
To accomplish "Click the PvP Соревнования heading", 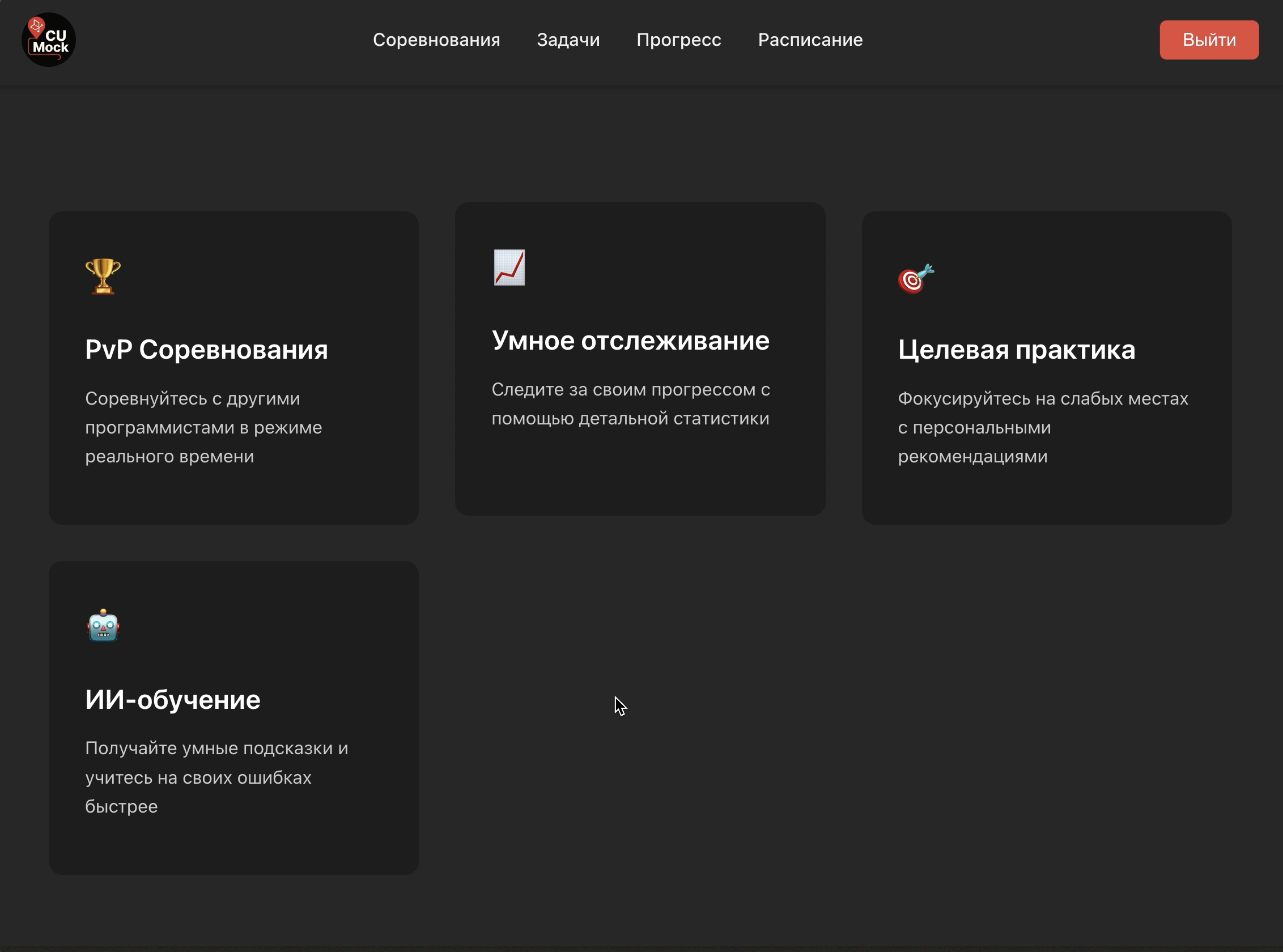I will 206,349.
